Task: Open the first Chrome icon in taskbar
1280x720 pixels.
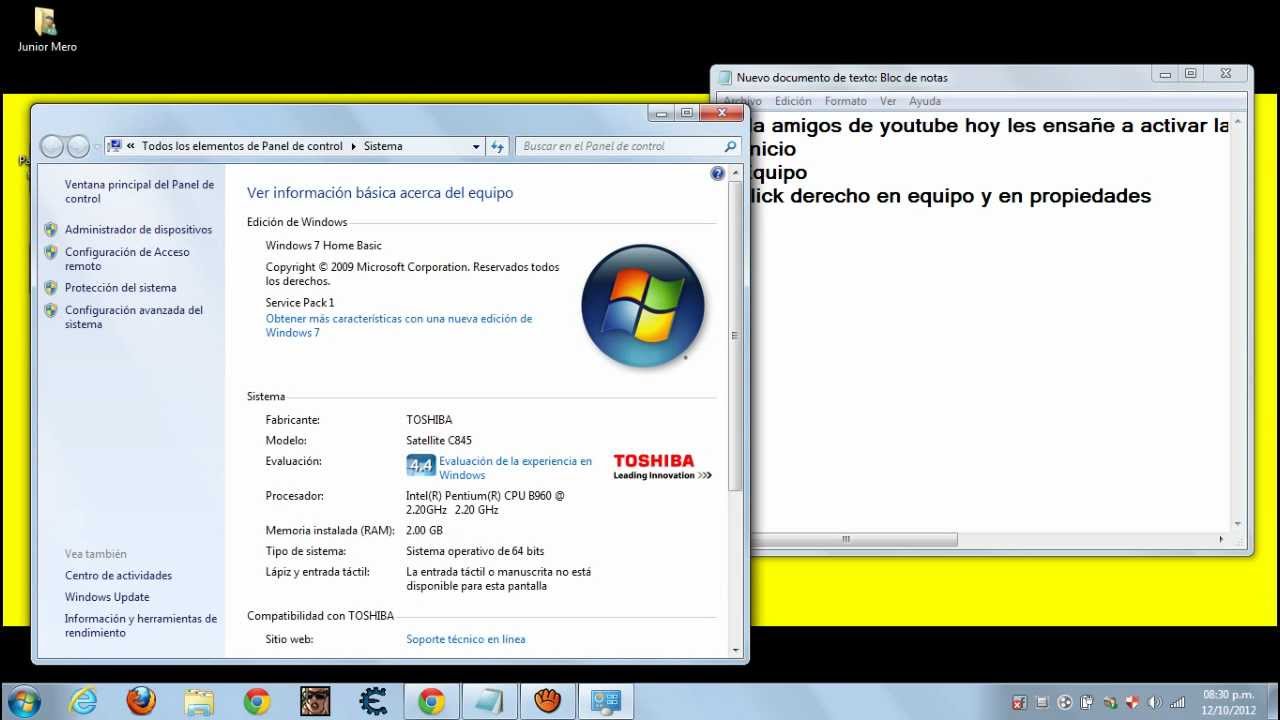Action: (x=257, y=702)
